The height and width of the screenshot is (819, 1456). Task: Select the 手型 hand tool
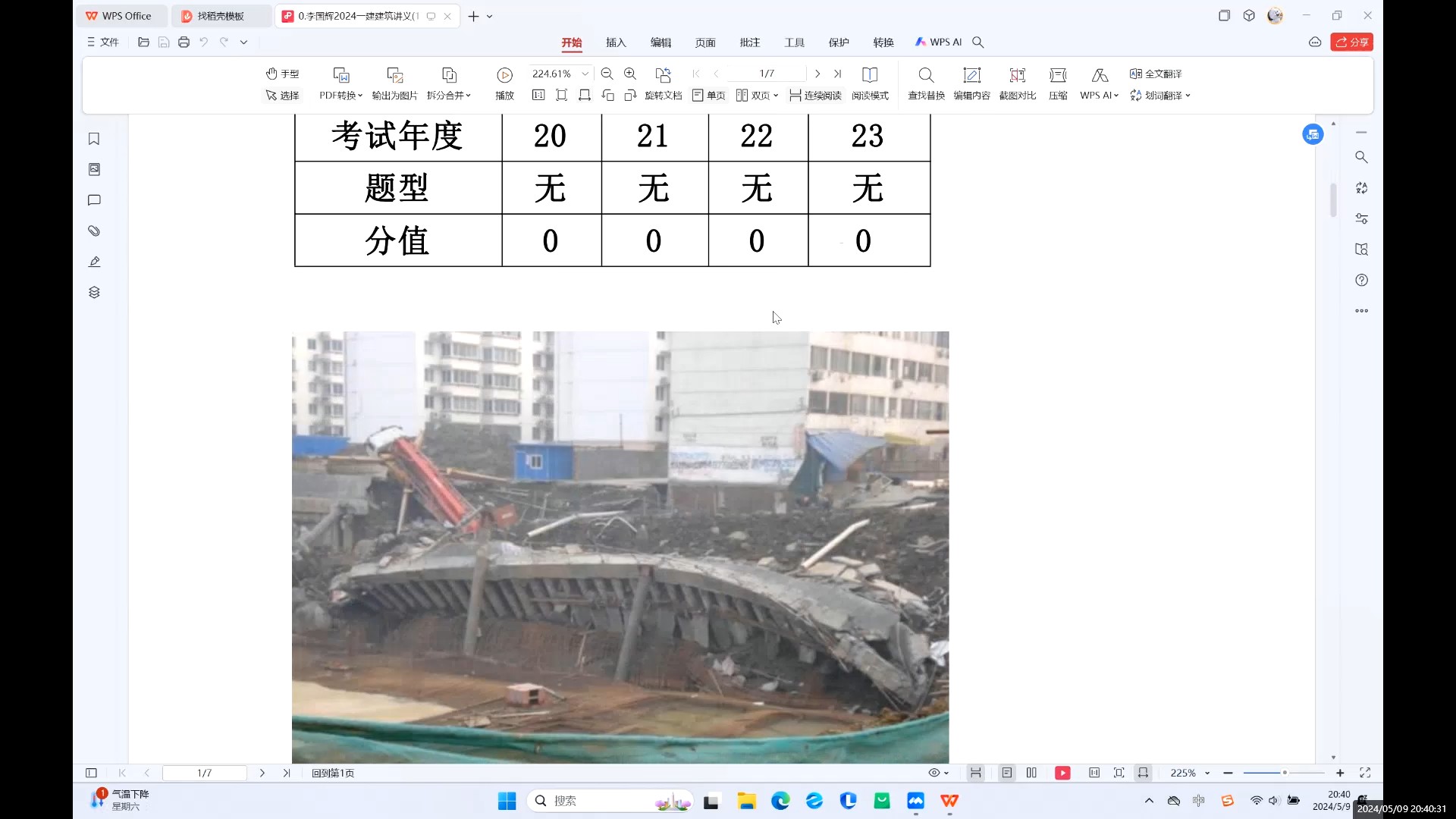tap(282, 74)
